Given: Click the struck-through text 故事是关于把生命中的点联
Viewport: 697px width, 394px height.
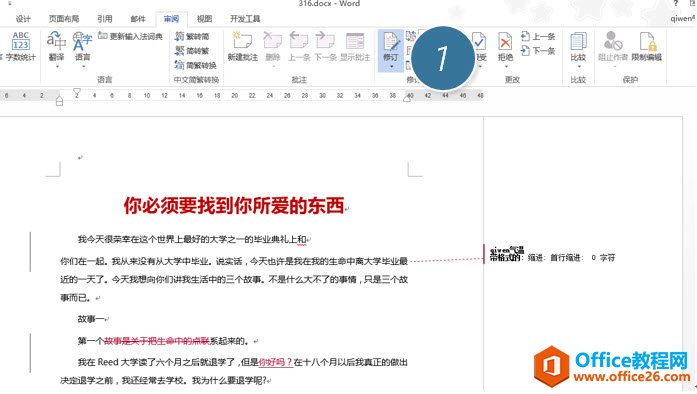Looking at the screenshot, I should point(156,341).
